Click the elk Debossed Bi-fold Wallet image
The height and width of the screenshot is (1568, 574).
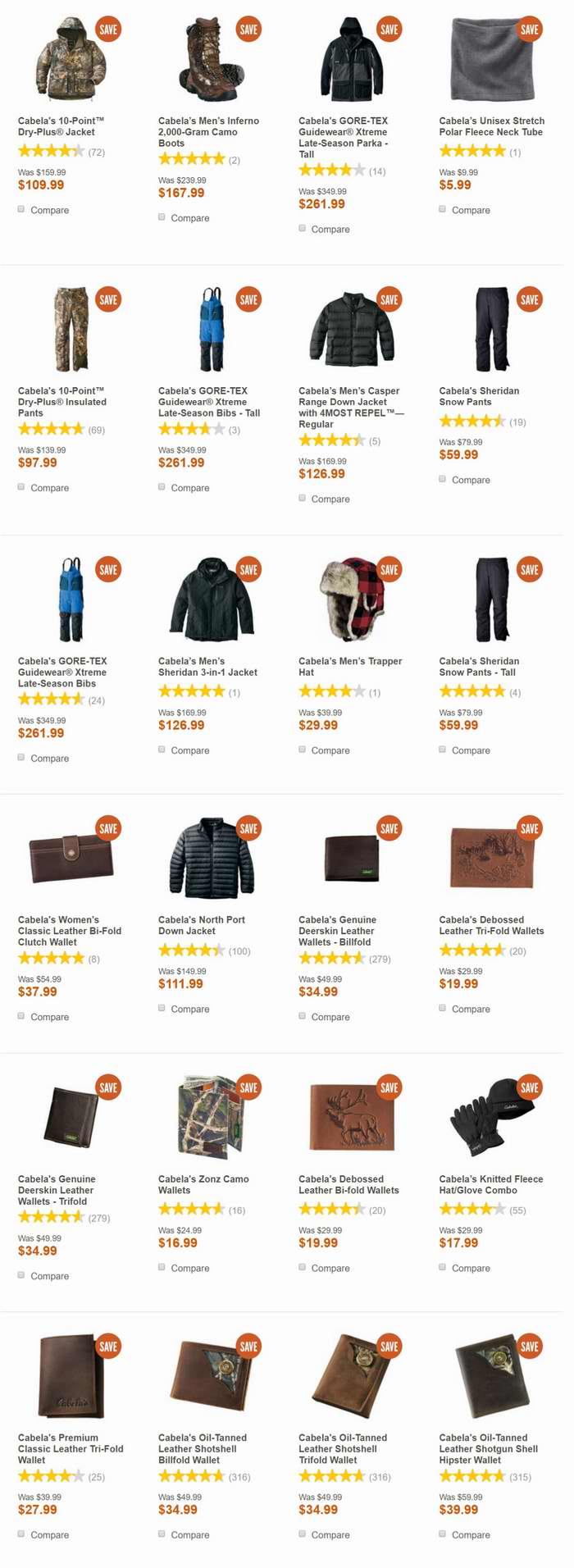tap(352, 1117)
